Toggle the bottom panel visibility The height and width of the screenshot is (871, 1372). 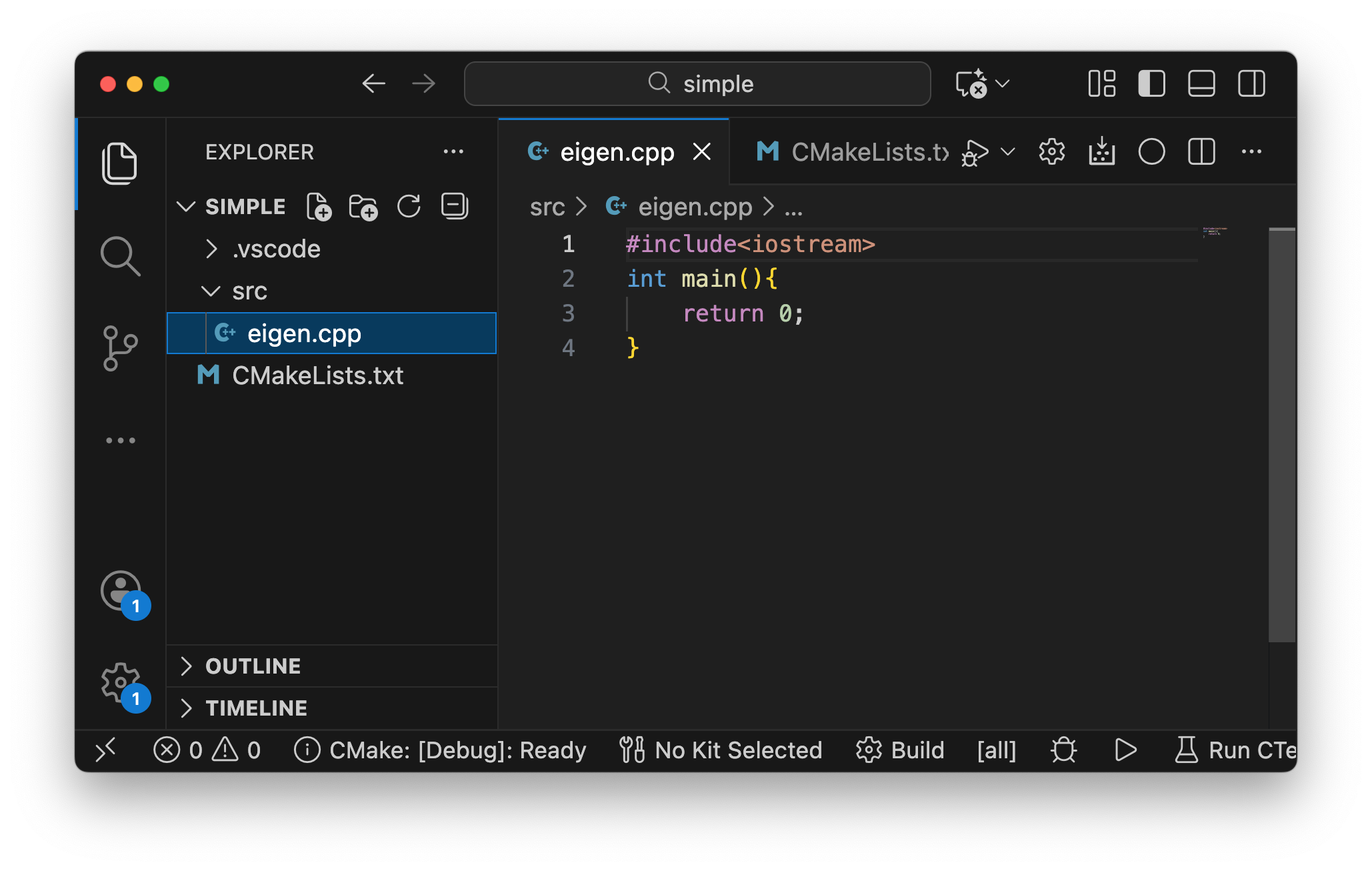[x=1201, y=84]
